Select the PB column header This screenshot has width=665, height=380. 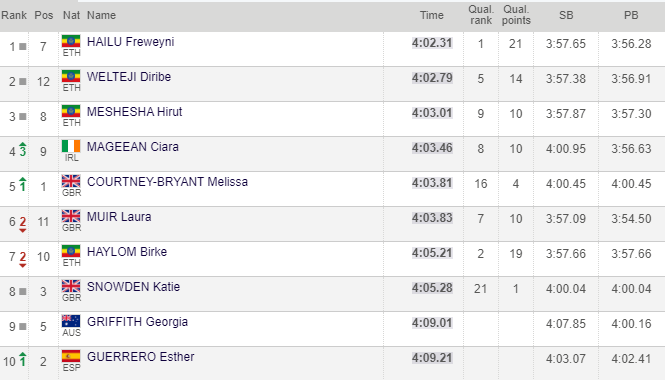pos(631,15)
